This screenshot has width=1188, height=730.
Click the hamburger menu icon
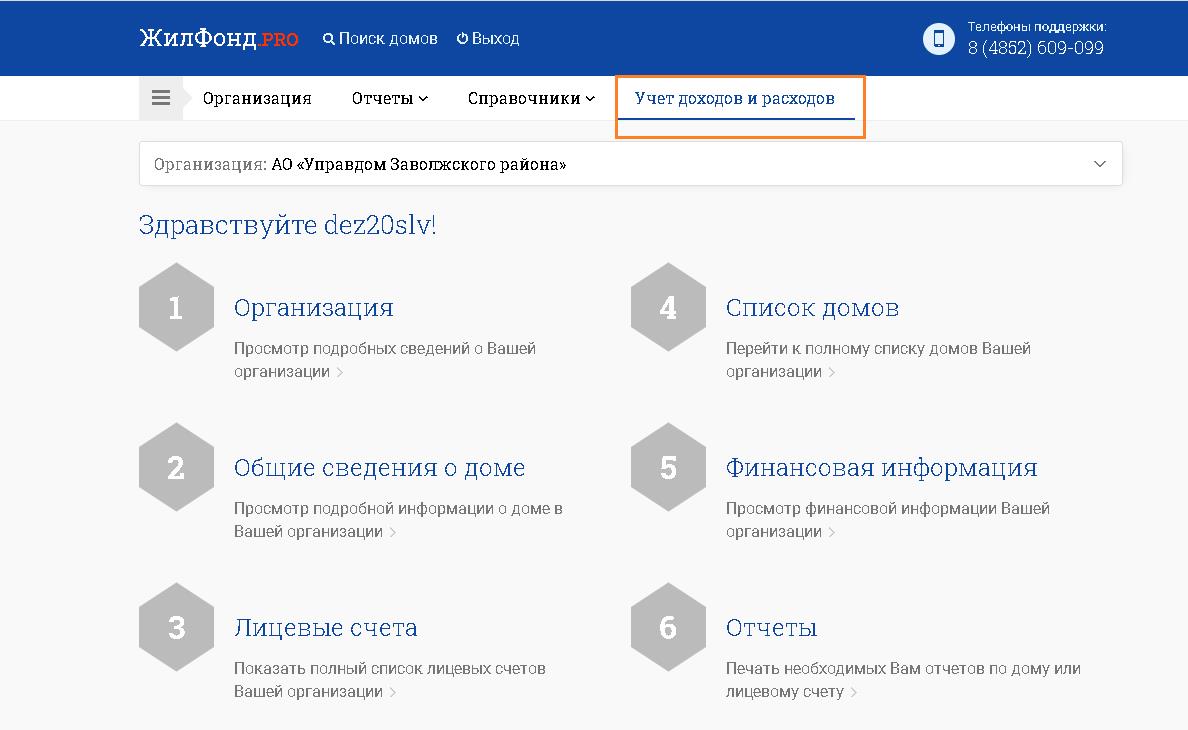tap(160, 98)
